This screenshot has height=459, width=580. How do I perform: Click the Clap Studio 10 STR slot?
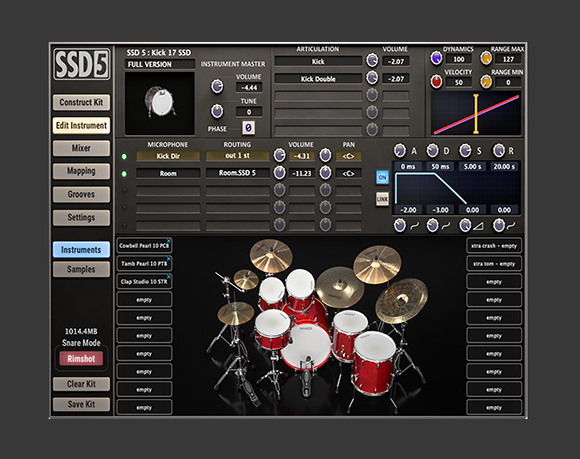click(x=144, y=281)
